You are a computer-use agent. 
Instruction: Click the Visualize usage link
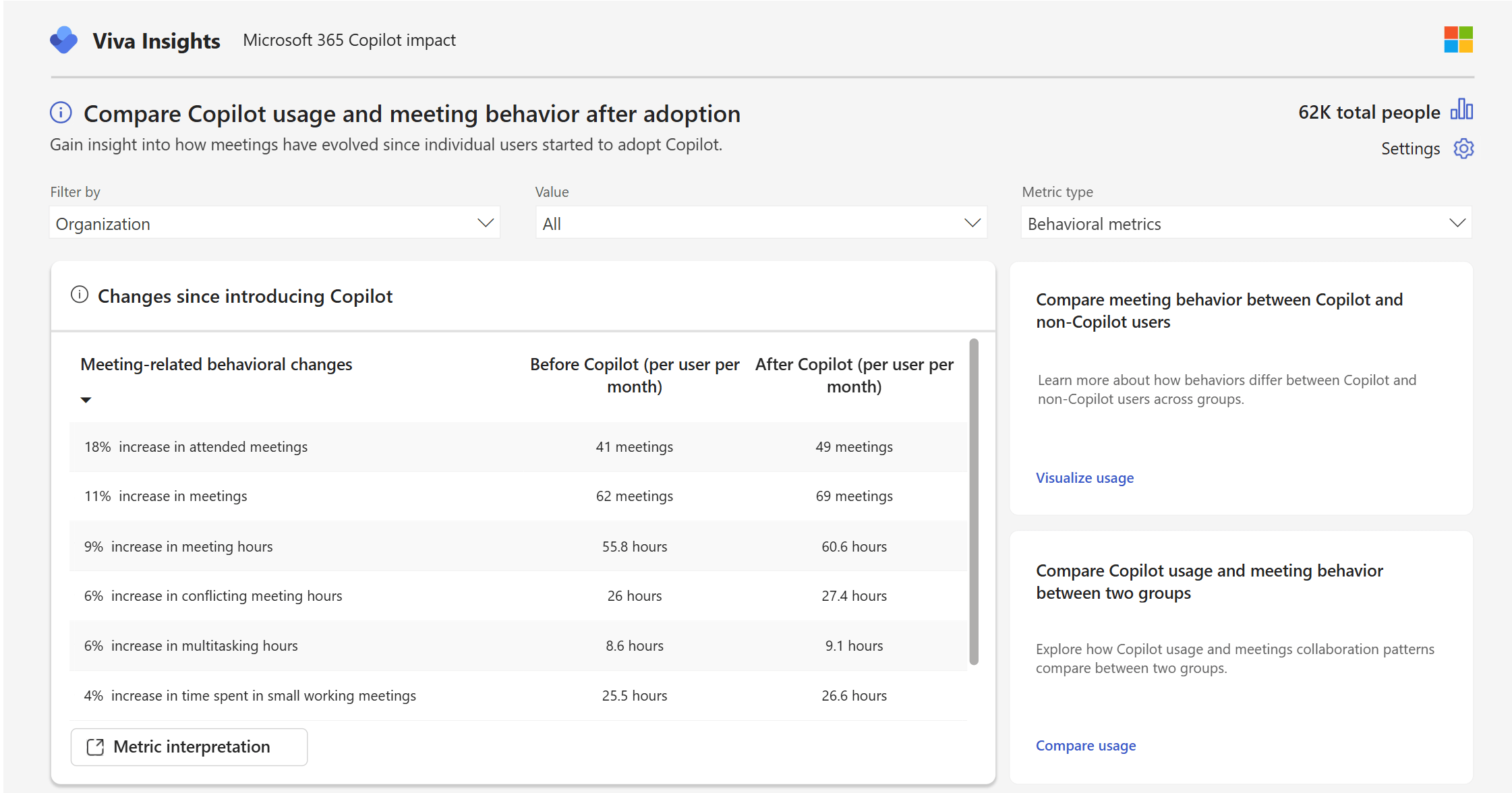1084,477
